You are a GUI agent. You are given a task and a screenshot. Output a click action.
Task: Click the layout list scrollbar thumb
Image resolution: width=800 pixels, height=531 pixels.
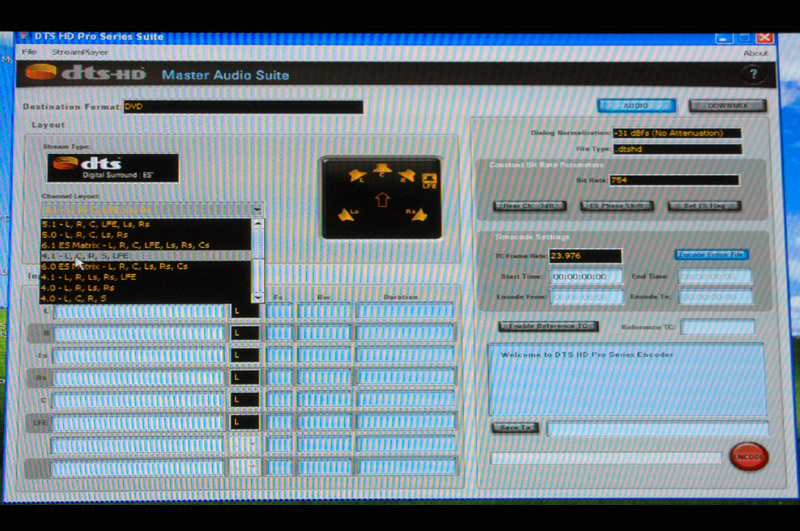coord(258,243)
